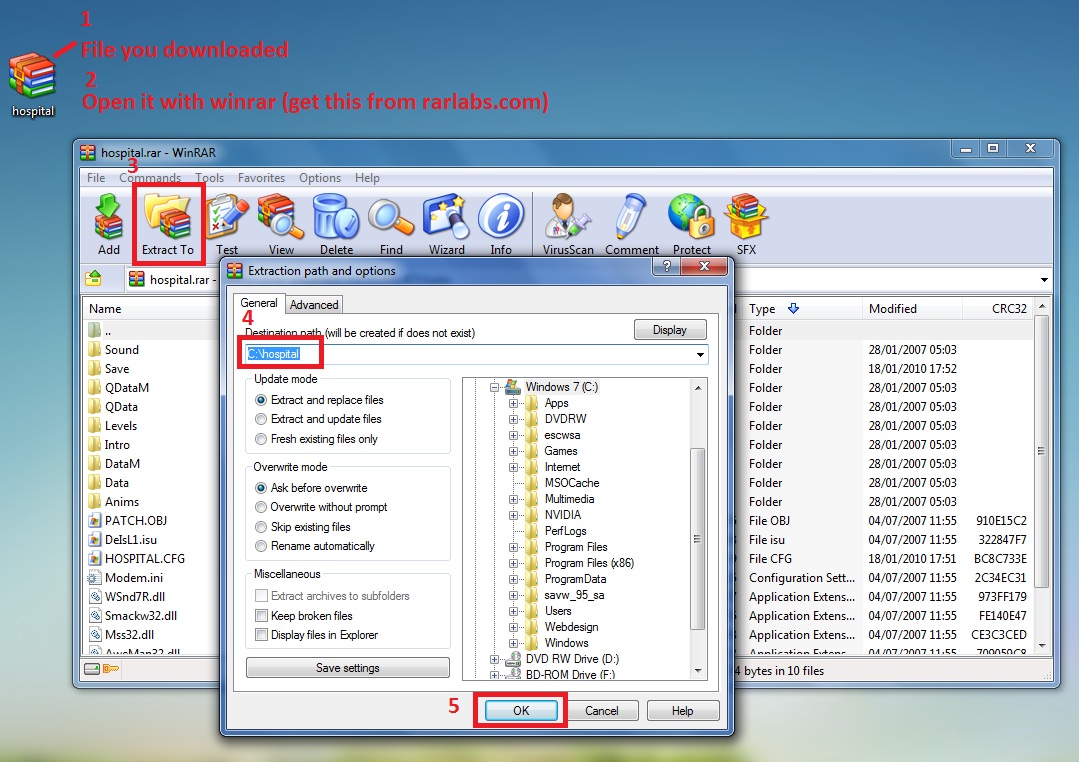Open the Favorites menu
The width and height of the screenshot is (1079, 762).
261,178
